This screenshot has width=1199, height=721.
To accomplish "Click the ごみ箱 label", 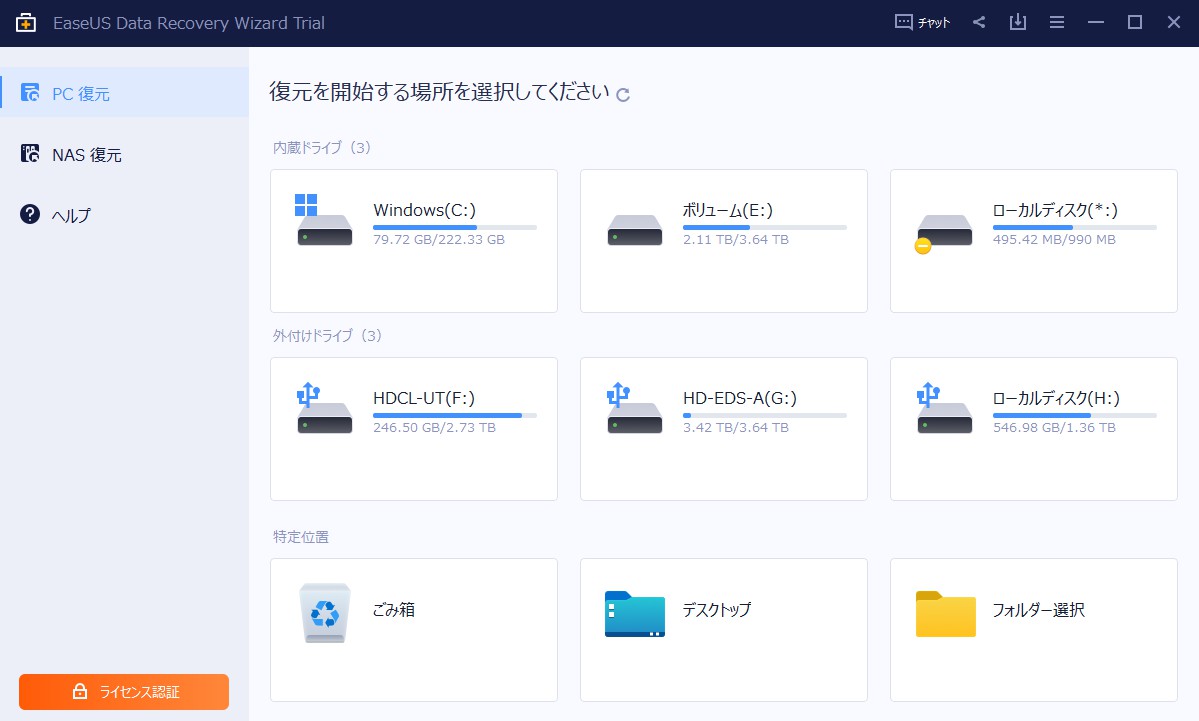I will [394, 609].
